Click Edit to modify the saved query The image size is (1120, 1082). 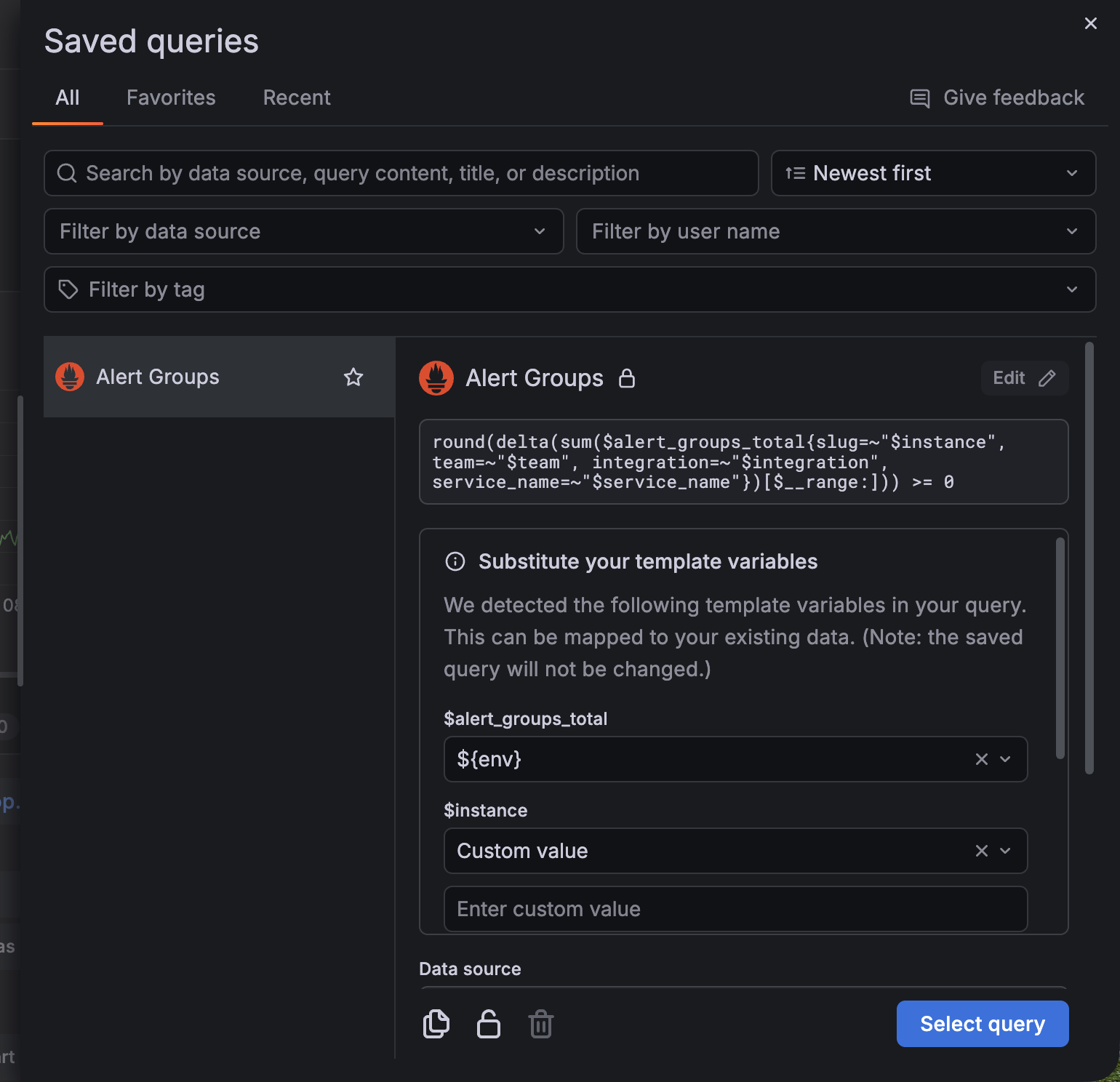[1025, 377]
